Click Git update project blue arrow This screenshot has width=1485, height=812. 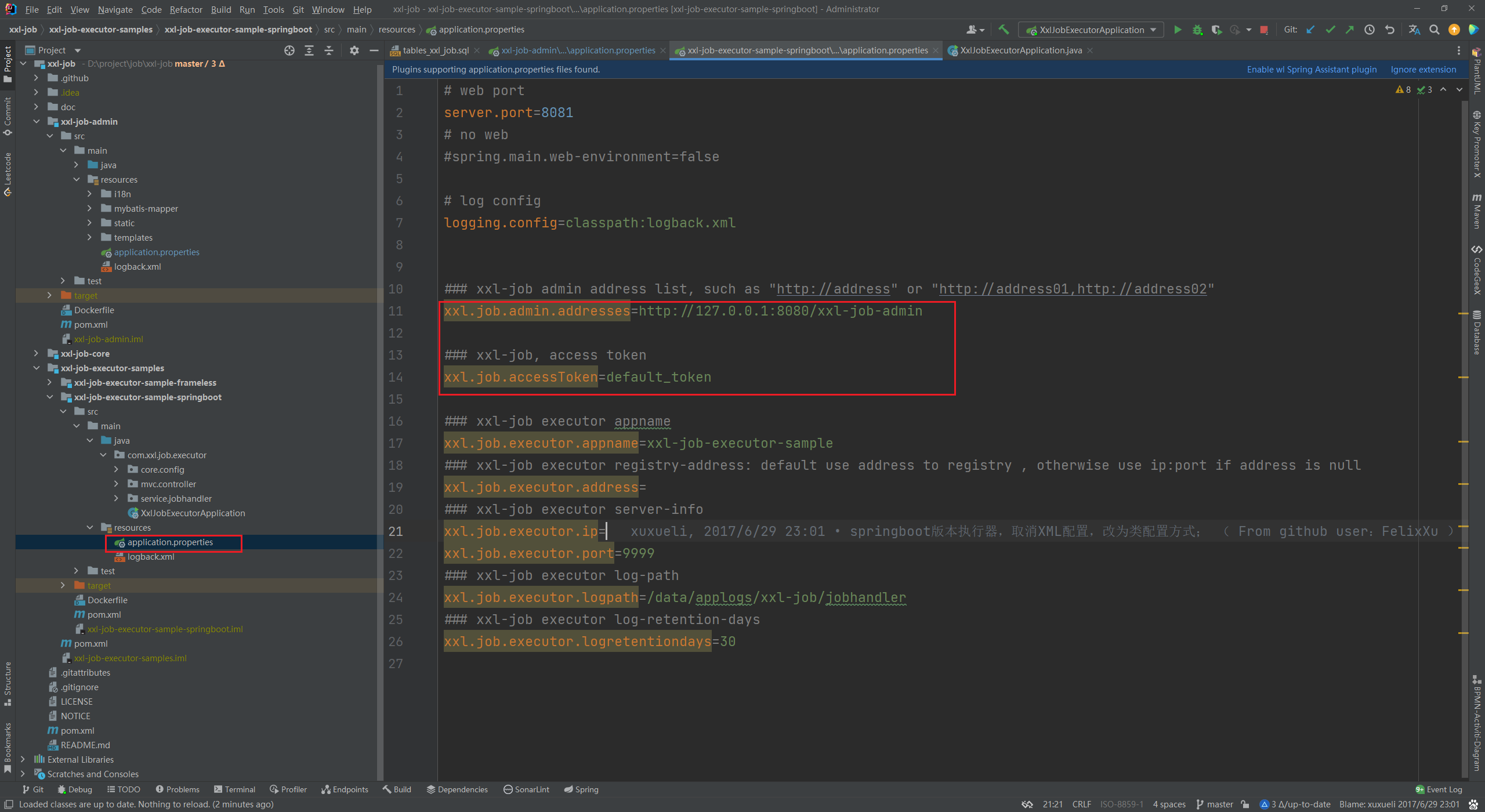(1310, 30)
